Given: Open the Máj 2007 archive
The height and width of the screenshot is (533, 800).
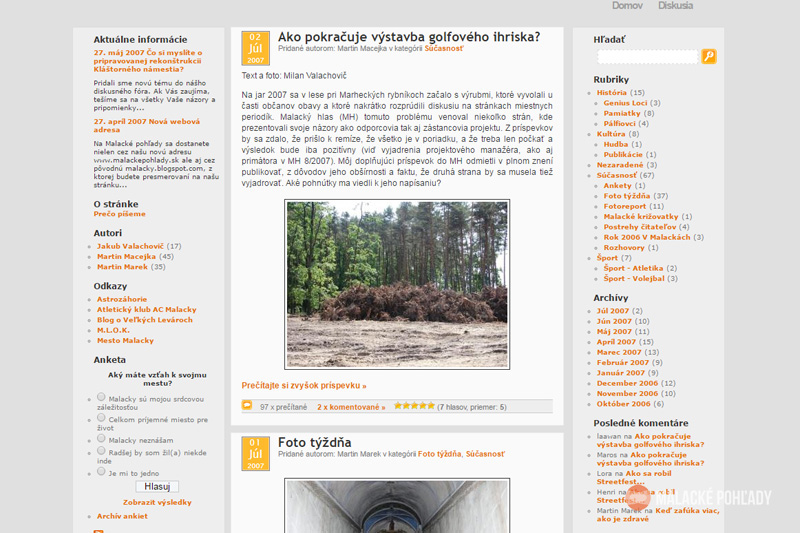Looking at the screenshot, I should click(x=614, y=331).
